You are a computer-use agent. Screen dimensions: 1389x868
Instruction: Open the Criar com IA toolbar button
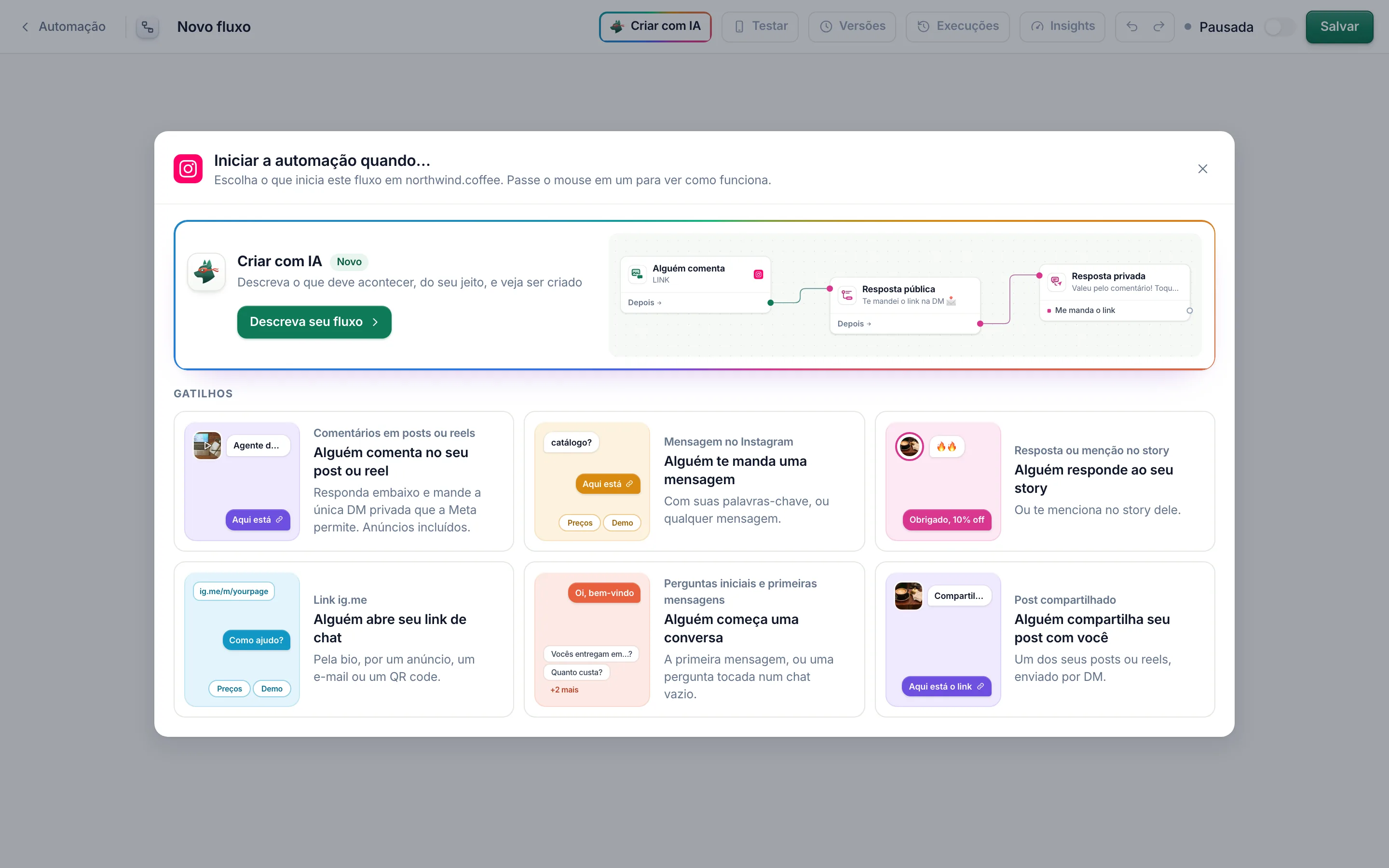655,27
